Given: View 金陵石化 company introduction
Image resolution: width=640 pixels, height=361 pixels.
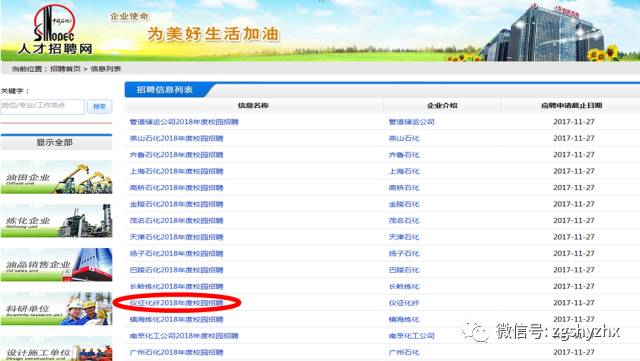Looking at the screenshot, I should pos(404,204).
